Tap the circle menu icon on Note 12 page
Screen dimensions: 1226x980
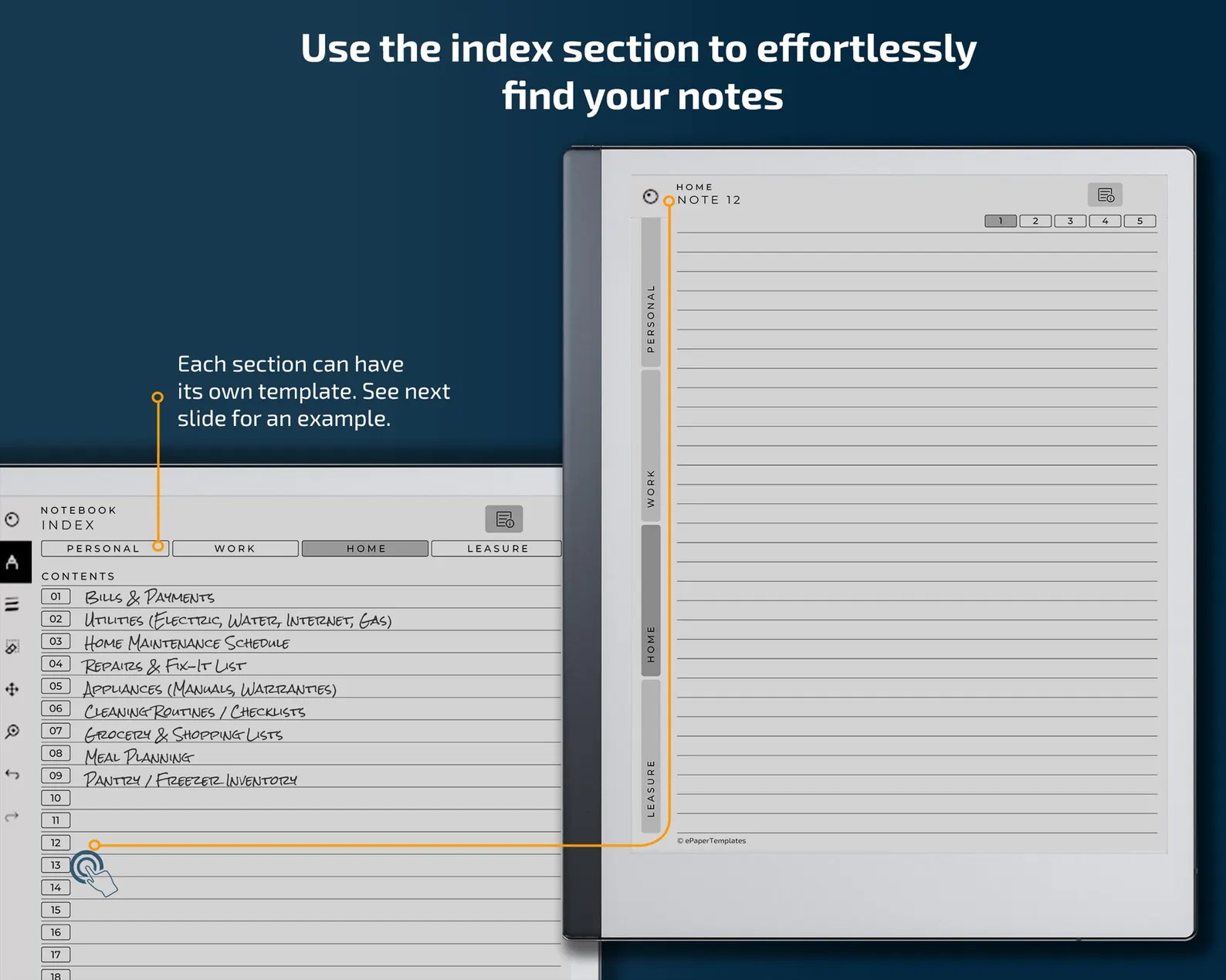click(651, 197)
